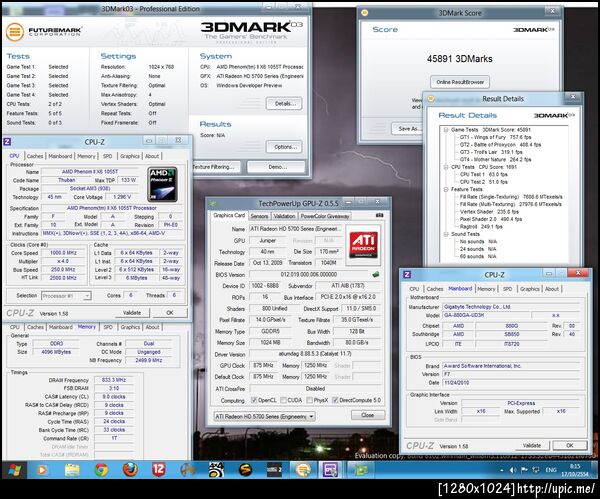Select 'GT4 - Mother Nature' result row
The height and width of the screenshot is (499, 600).
tap(495, 159)
